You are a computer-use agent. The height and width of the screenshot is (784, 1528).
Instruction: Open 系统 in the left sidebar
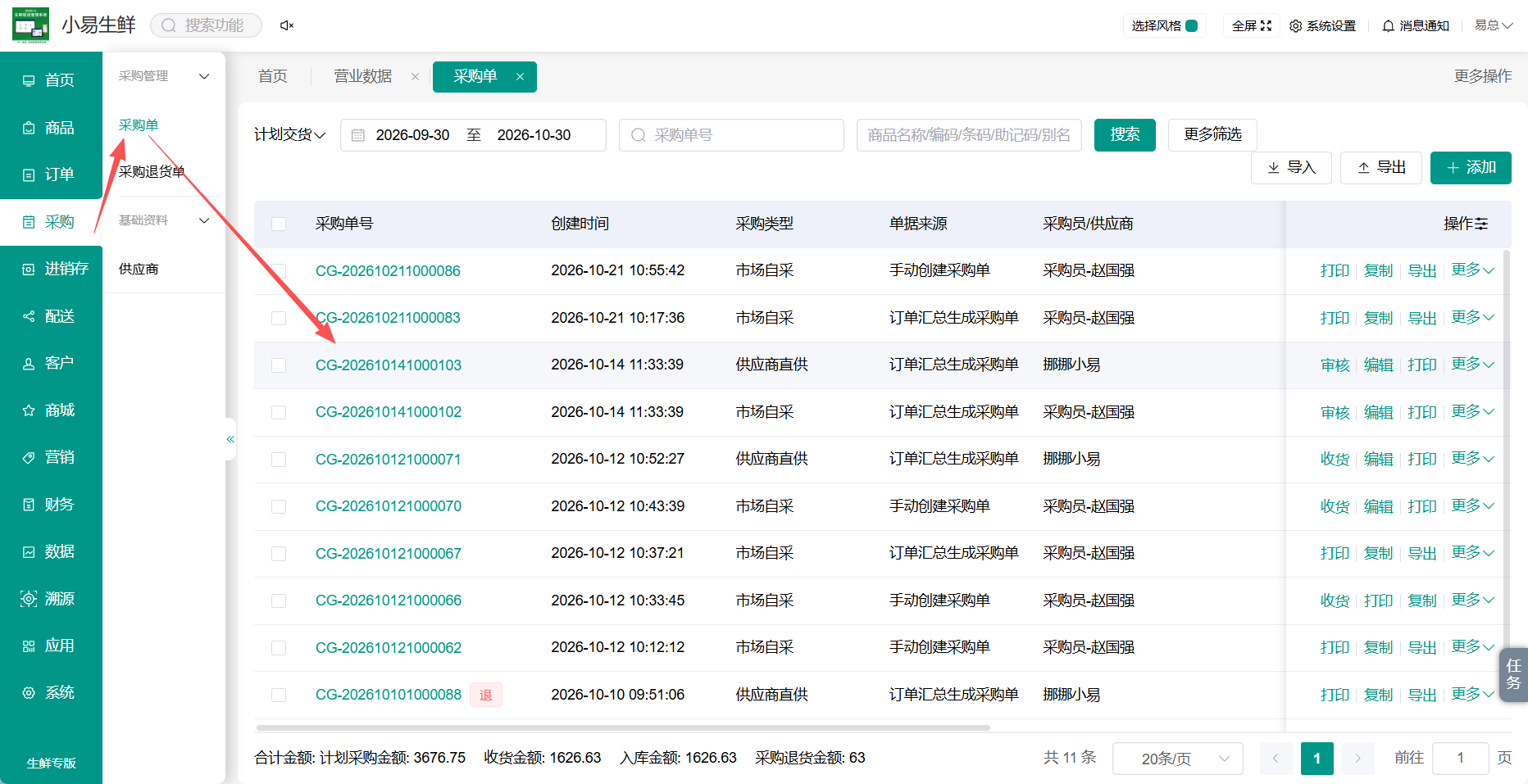pos(51,693)
